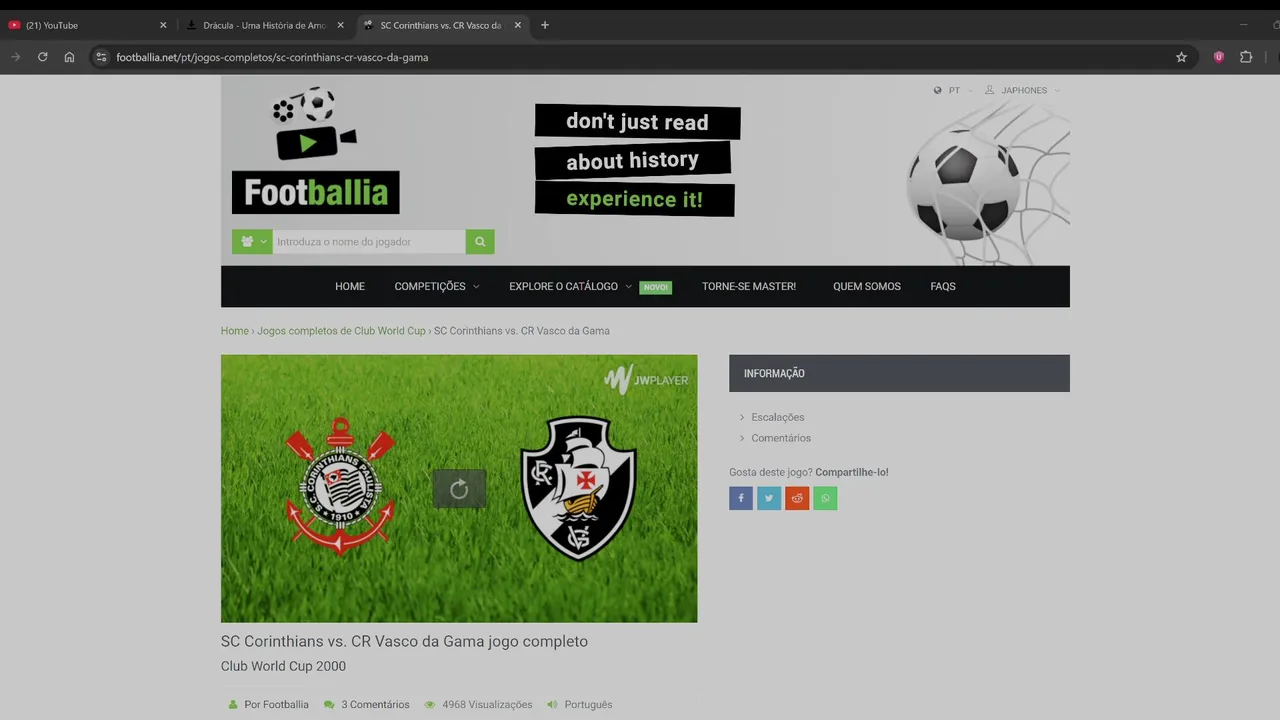The height and width of the screenshot is (720, 1280).
Task: Open a new browser tab
Action: click(544, 25)
